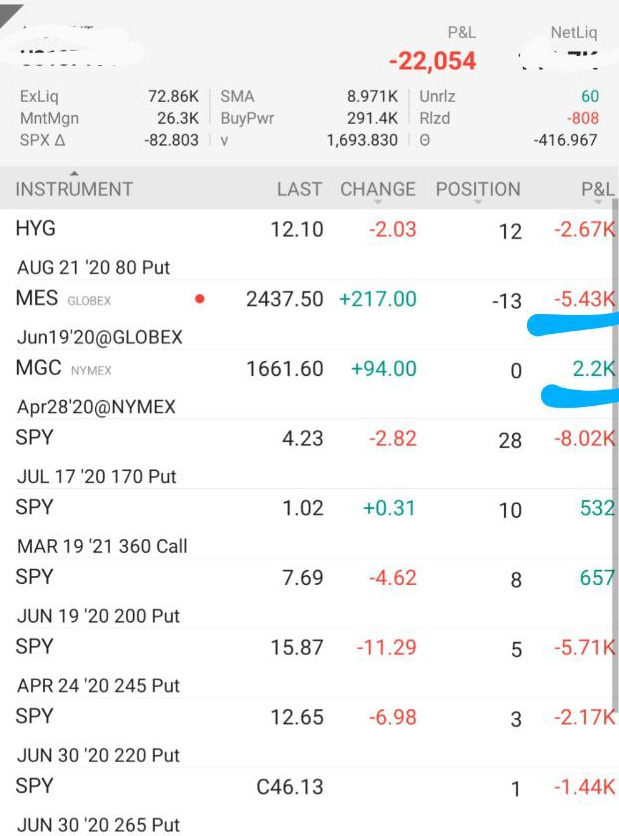619x836 pixels.
Task: Click MES last price 2437.50
Action: point(285,299)
